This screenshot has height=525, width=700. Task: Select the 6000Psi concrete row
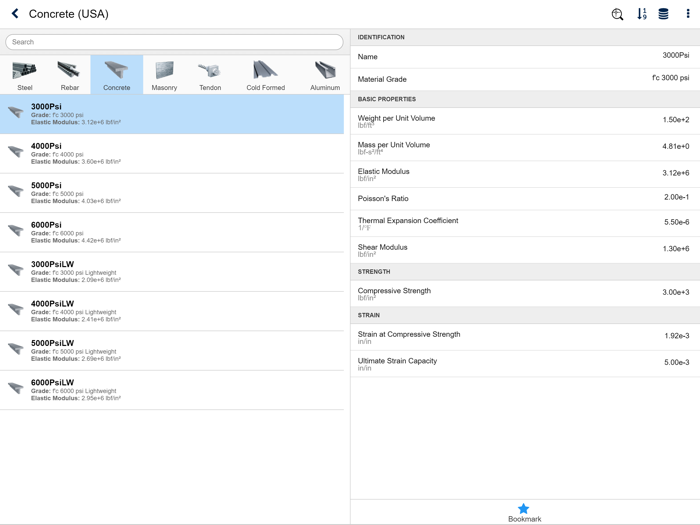click(172, 232)
